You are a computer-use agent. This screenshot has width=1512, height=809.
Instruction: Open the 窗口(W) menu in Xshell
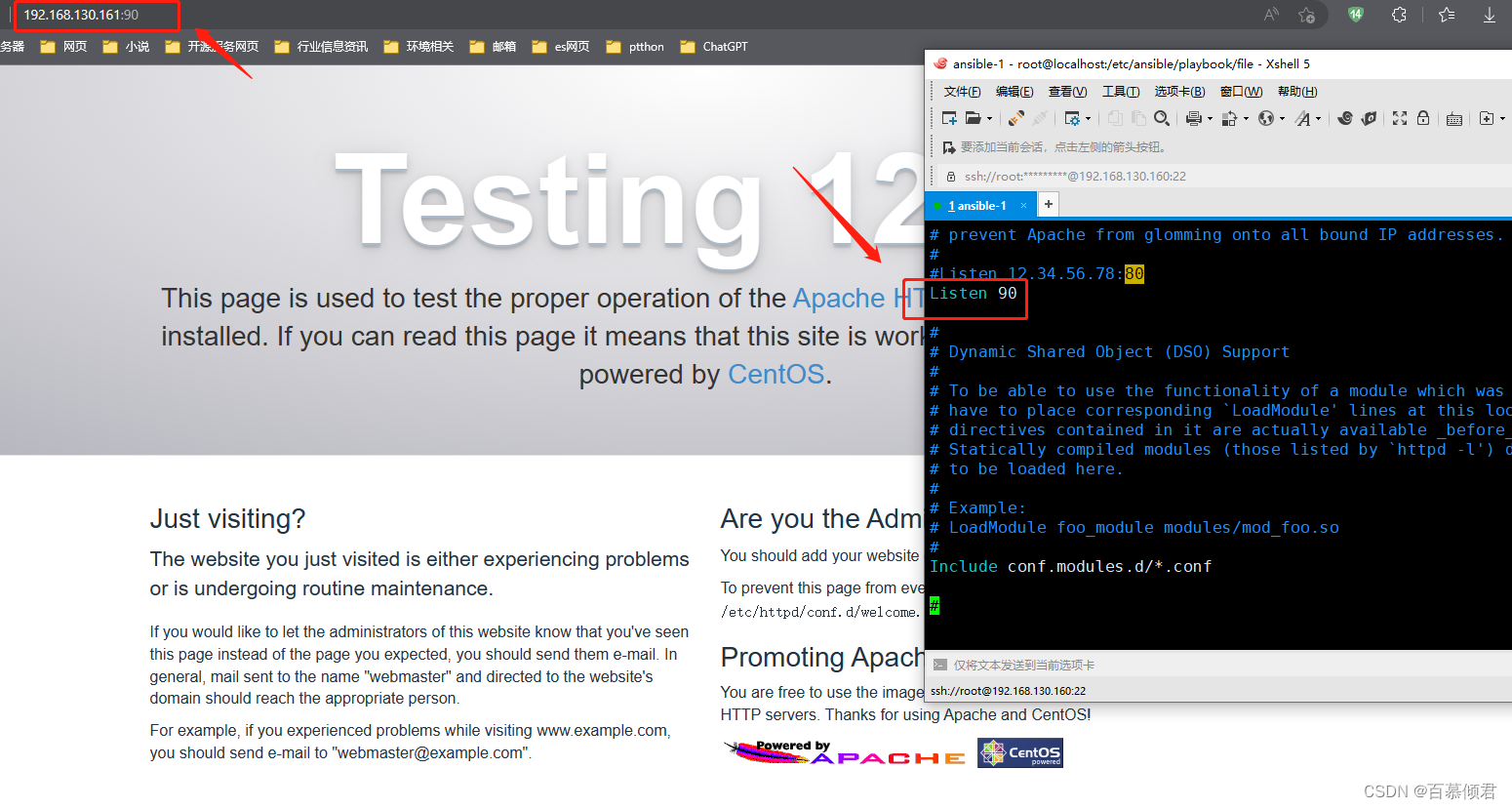(x=1241, y=92)
